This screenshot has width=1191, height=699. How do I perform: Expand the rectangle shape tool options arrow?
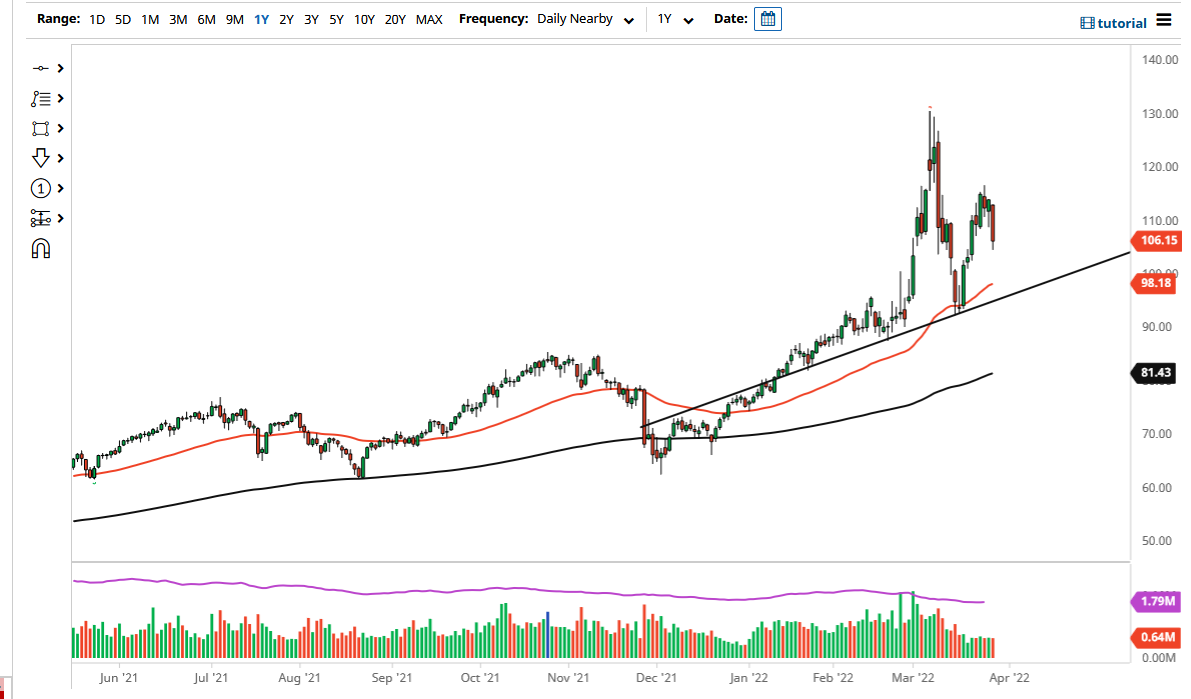point(60,128)
